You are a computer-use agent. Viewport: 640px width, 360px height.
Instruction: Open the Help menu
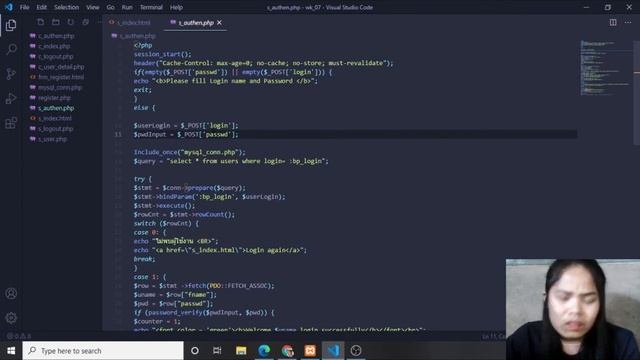click(x=176, y=7)
